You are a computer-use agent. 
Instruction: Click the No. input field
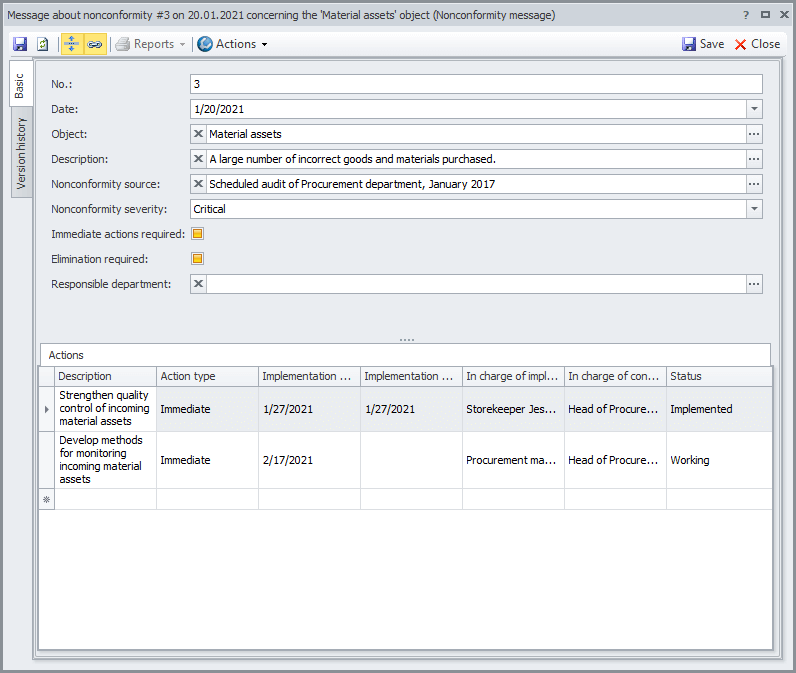pyautogui.click(x=476, y=84)
